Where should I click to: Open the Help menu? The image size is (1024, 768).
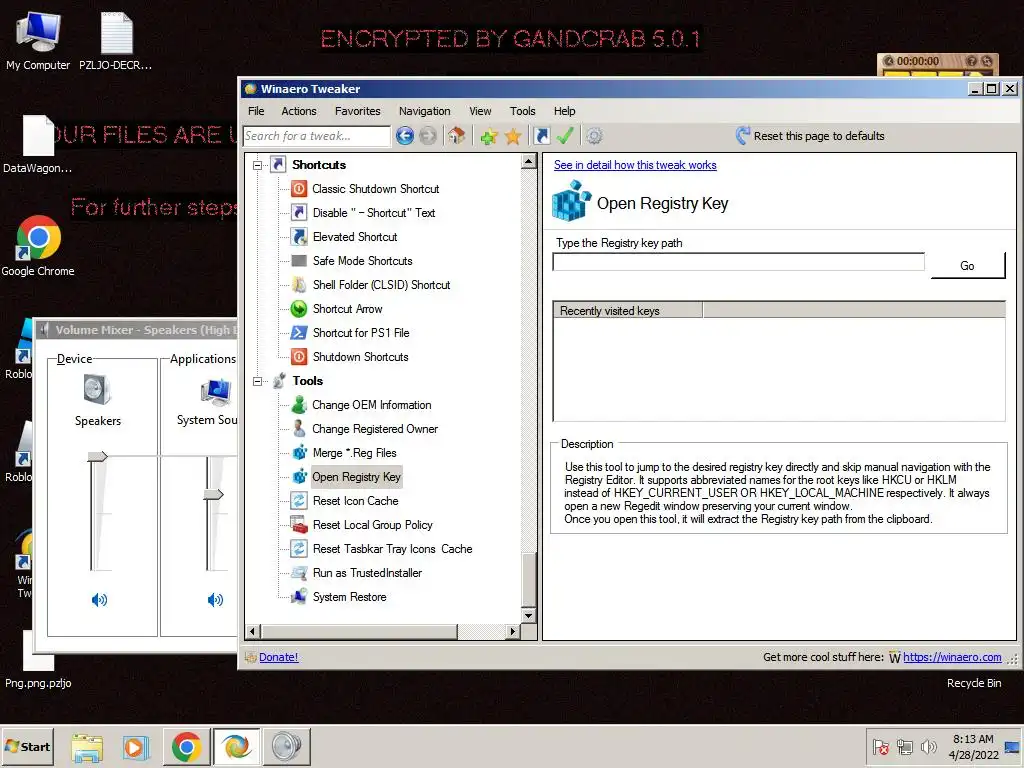click(564, 111)
